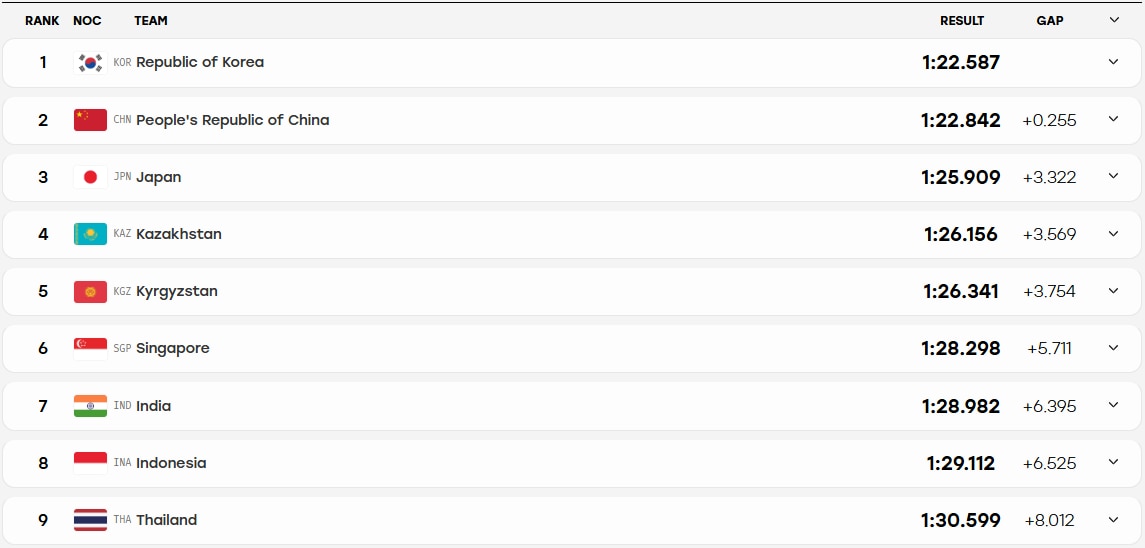Expand all rows with header chevron
Screen dimensions: 1145x548
[x=1114, y=20]
